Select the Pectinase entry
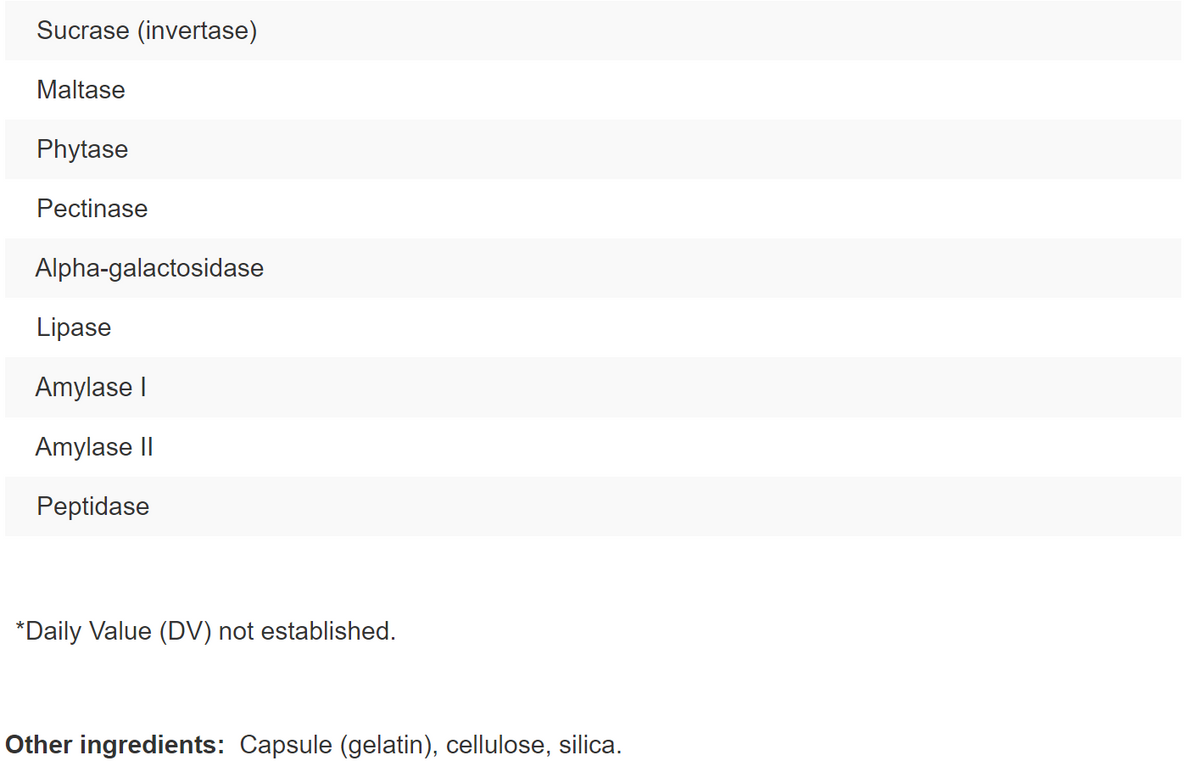The image size is (1200, 772). click(x=92, y=209)
